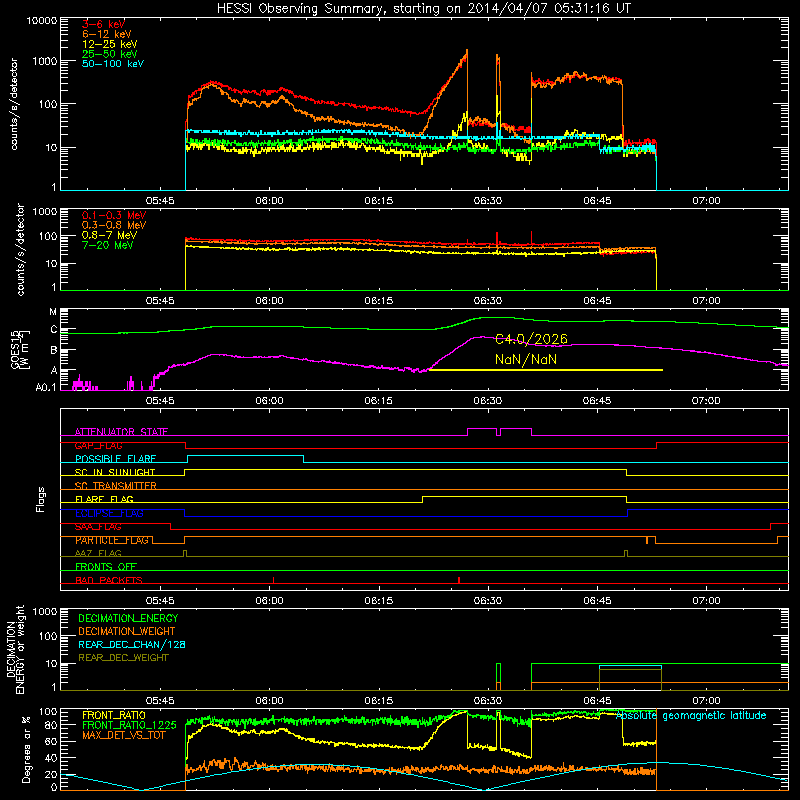Click the M class GOES axis label
The width and height of the screenshot is (800, 800).
click(53, 312)
